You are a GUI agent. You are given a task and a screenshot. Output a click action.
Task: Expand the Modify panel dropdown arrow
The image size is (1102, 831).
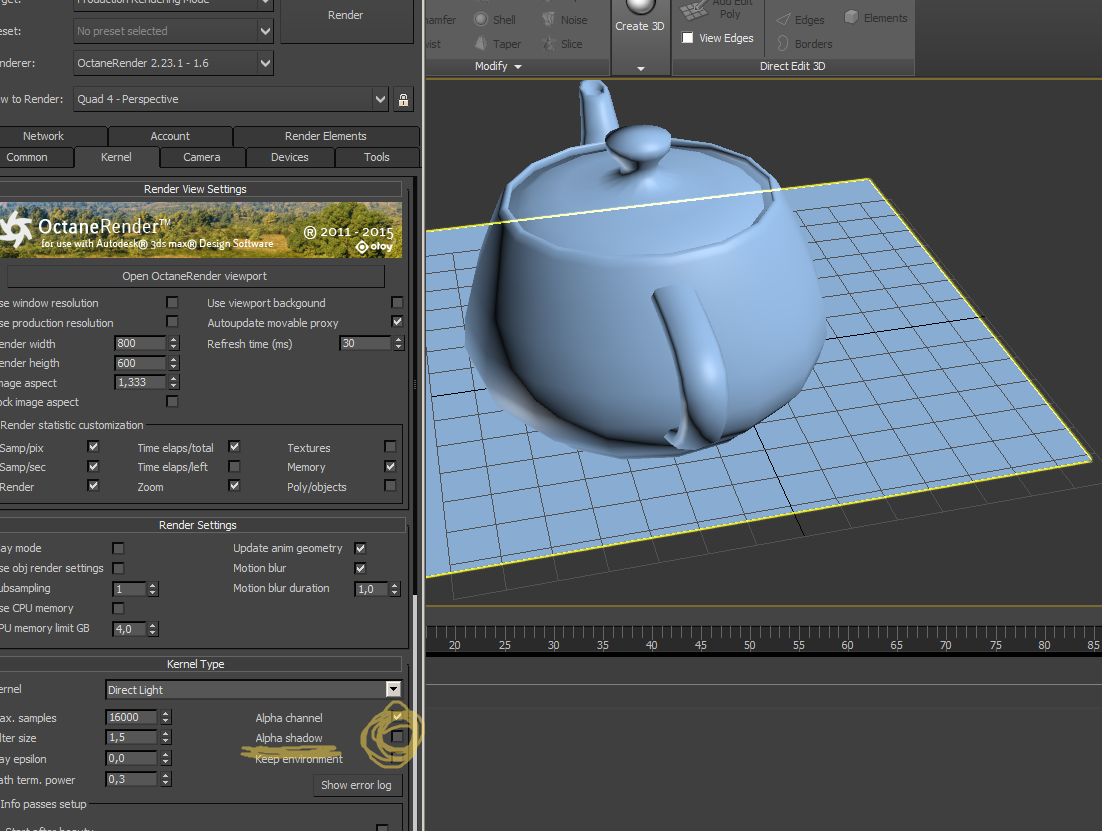pyautogui.click(x=518, y=67)
